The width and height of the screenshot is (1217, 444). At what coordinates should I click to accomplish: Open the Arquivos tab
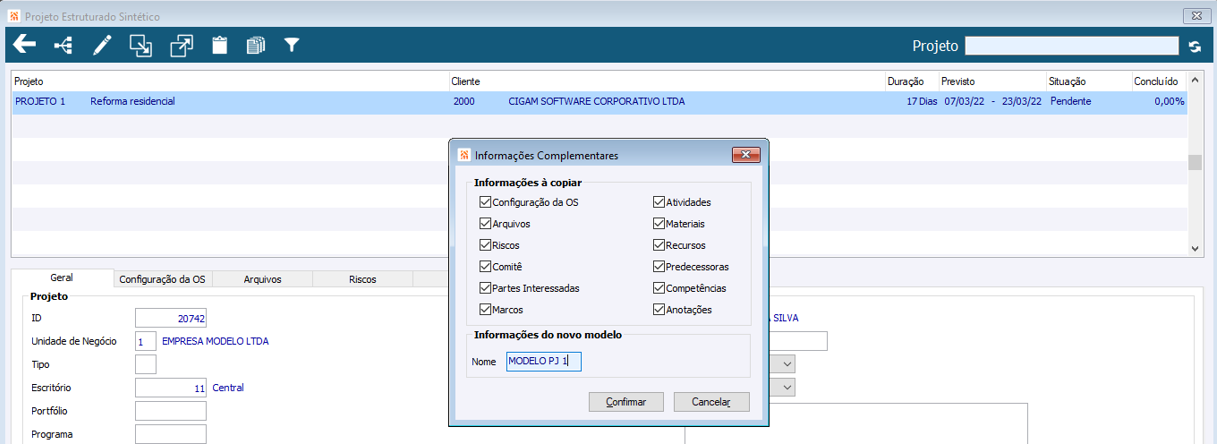(x=262, y=279)
